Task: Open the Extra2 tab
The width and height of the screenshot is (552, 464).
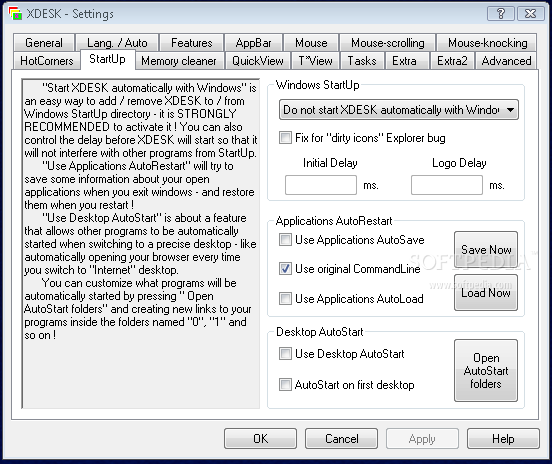Action: 452,61
